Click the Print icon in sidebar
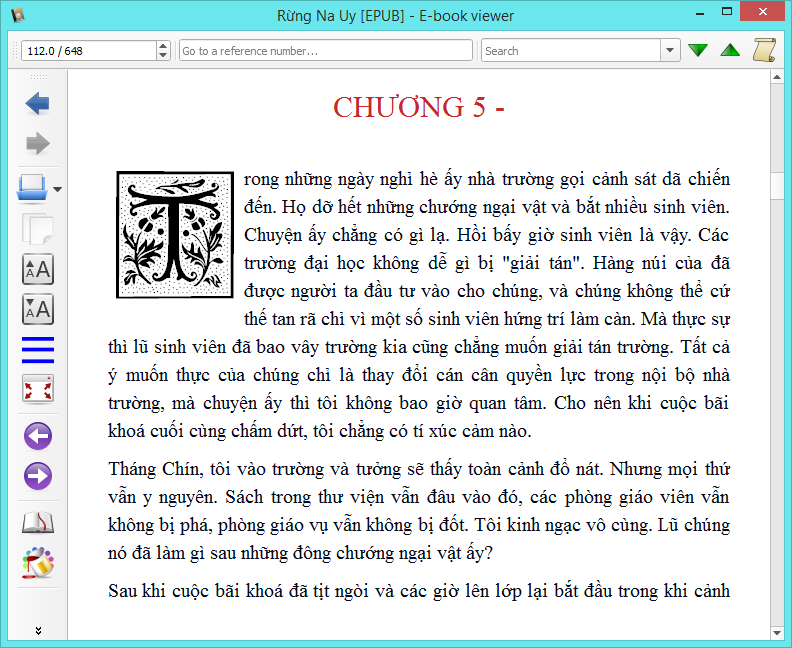 [32, 189]
